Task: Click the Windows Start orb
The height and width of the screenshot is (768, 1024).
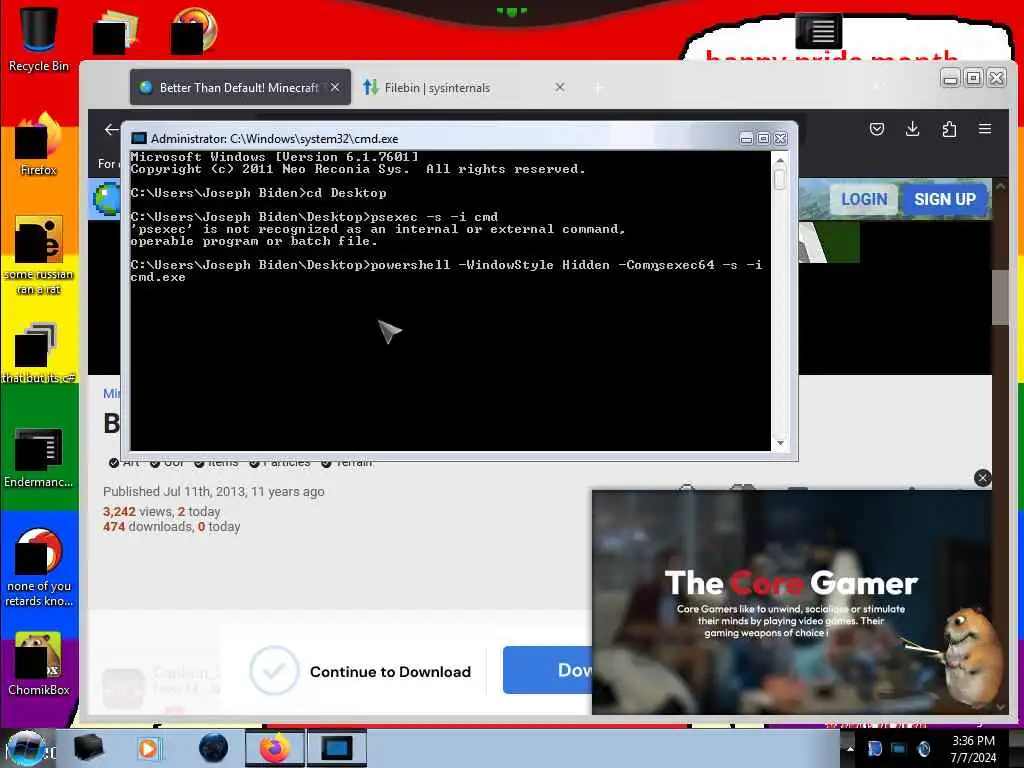Action: click(26, 748)
